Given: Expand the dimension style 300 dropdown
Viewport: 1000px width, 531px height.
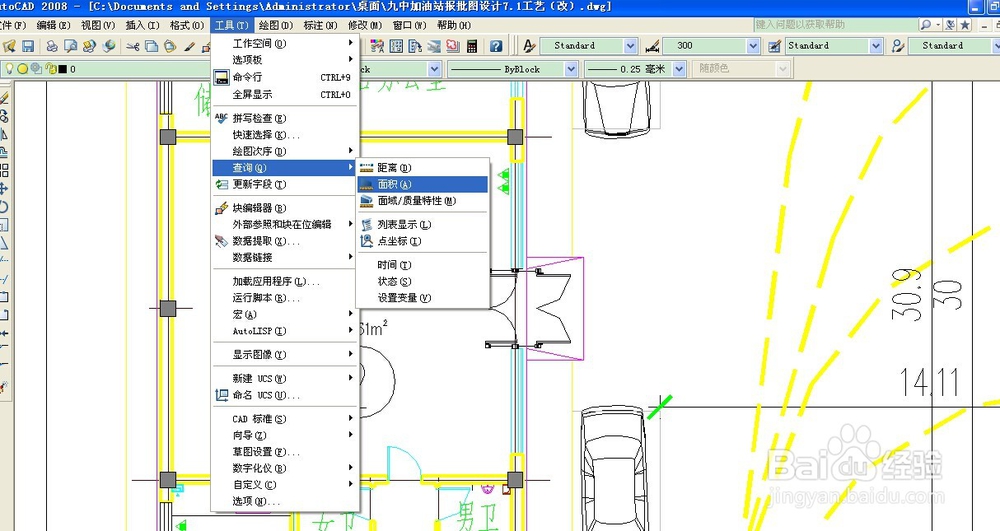Looking at the screenshot, I should [x=753, y=46].
